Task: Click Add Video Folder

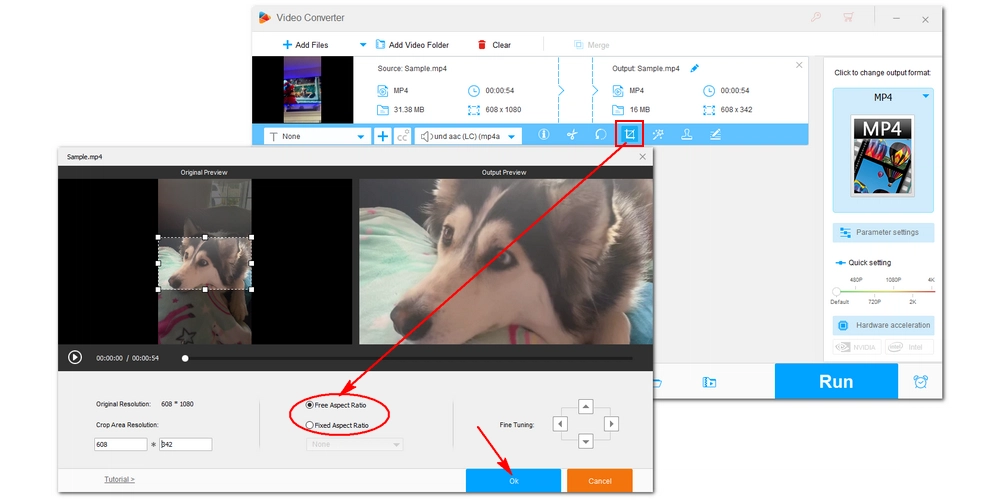Action: click(412, 45)
